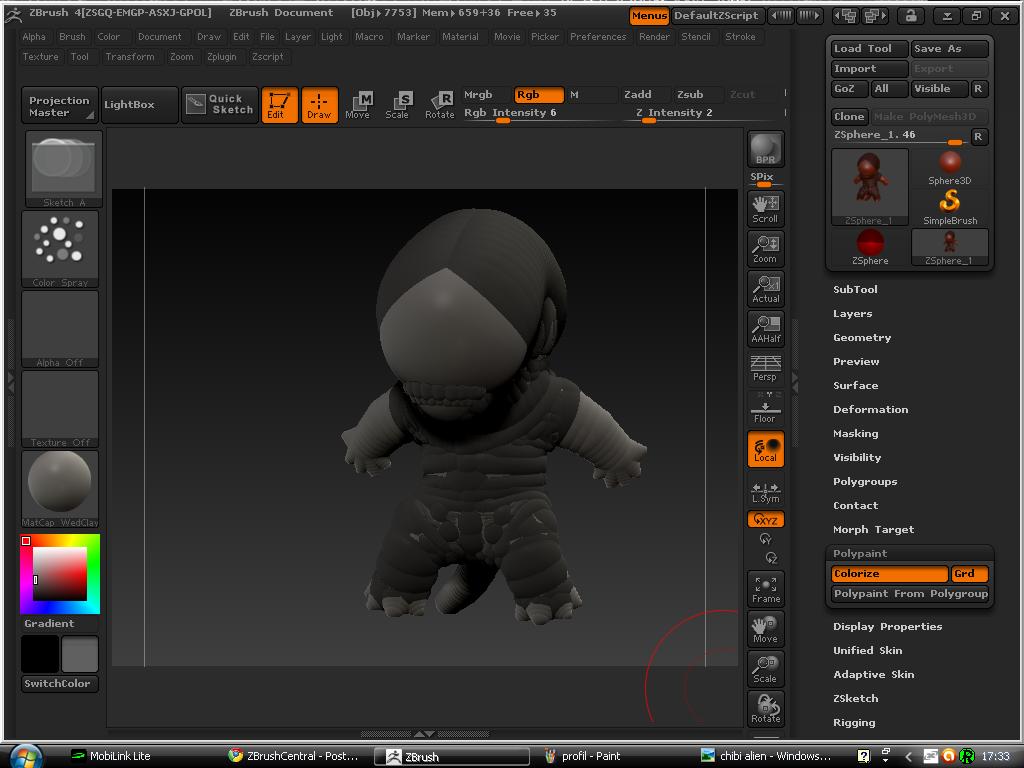
Task: Click the Frame mesh icon
Action: coord(765,589)
